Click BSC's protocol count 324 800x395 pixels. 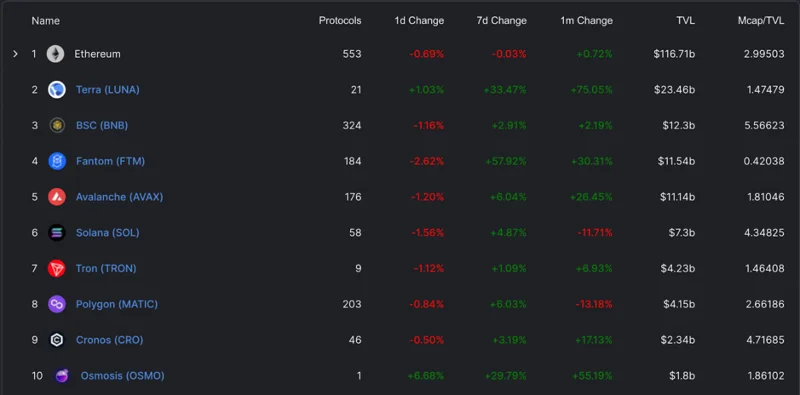pos(352,126)
